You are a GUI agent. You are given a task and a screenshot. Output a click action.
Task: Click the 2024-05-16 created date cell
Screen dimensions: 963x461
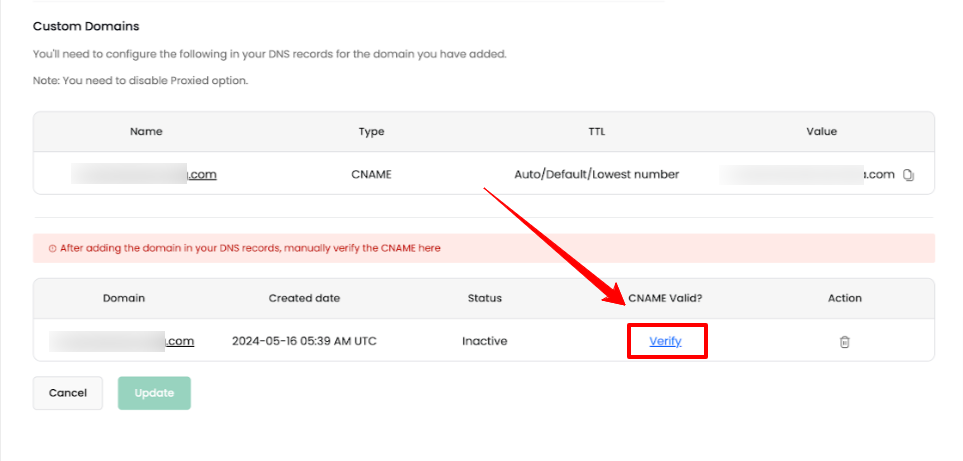point(304,341)
